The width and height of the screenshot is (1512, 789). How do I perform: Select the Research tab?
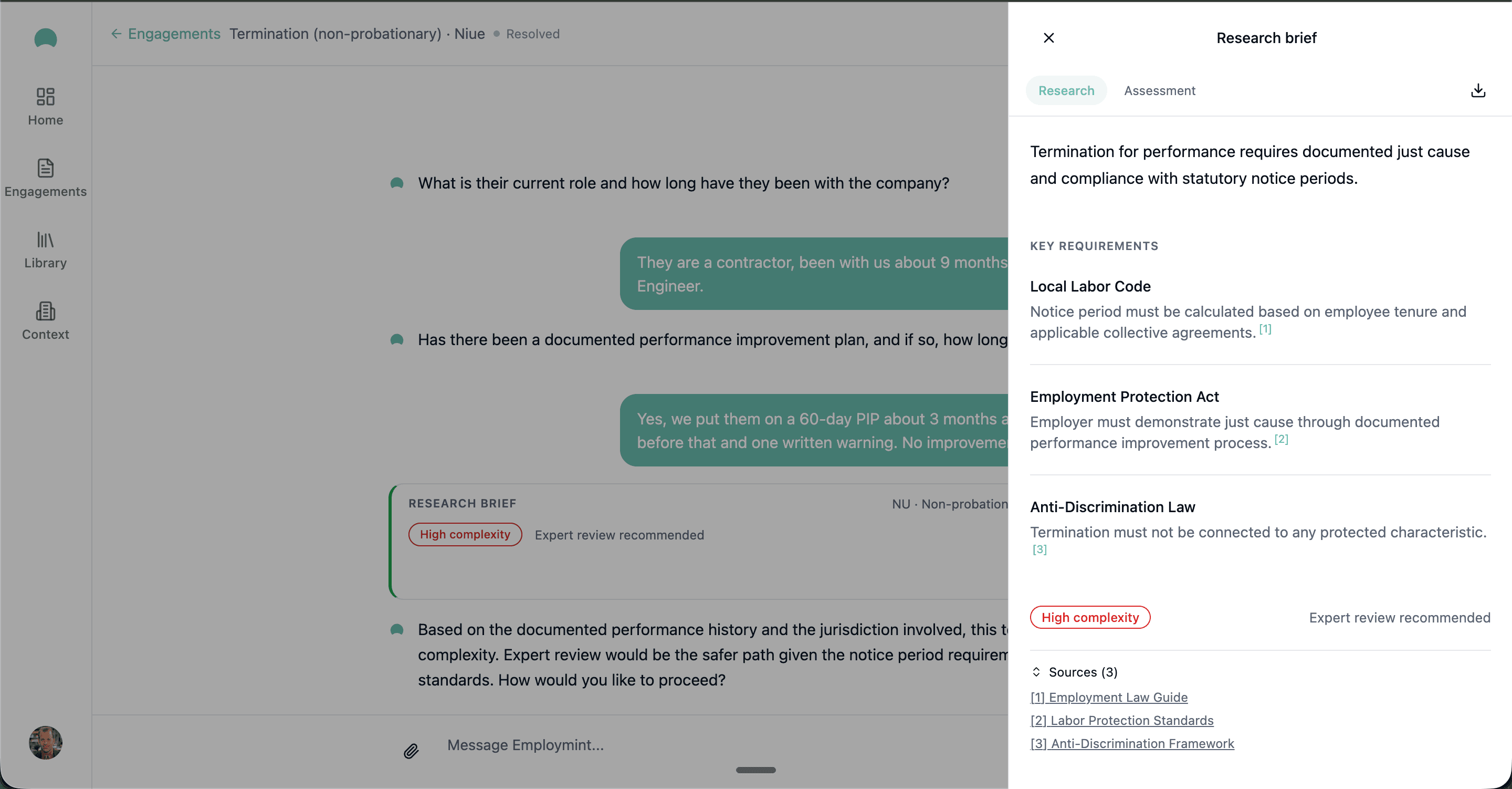click(1066, 90)
